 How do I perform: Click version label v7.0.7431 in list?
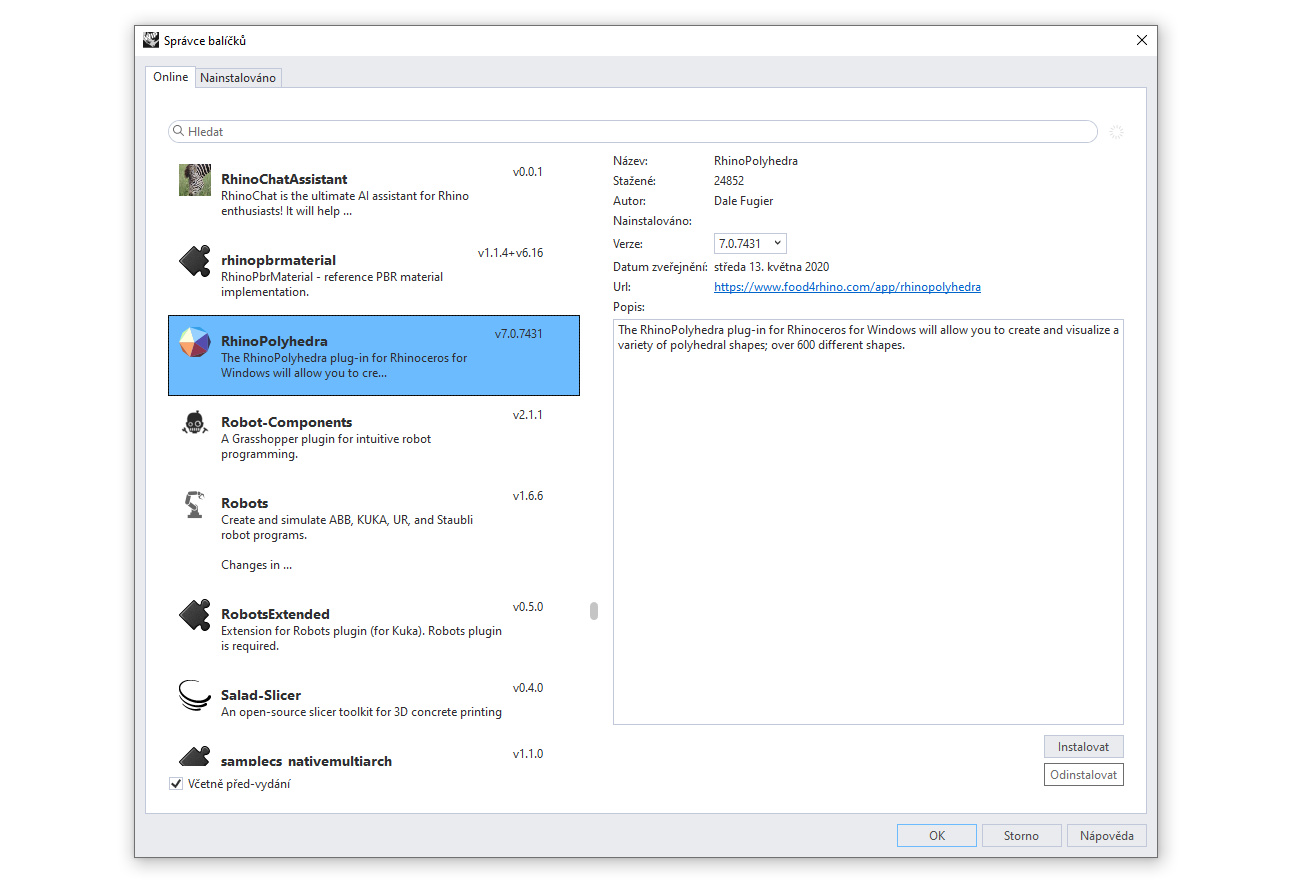coord(519,334)
